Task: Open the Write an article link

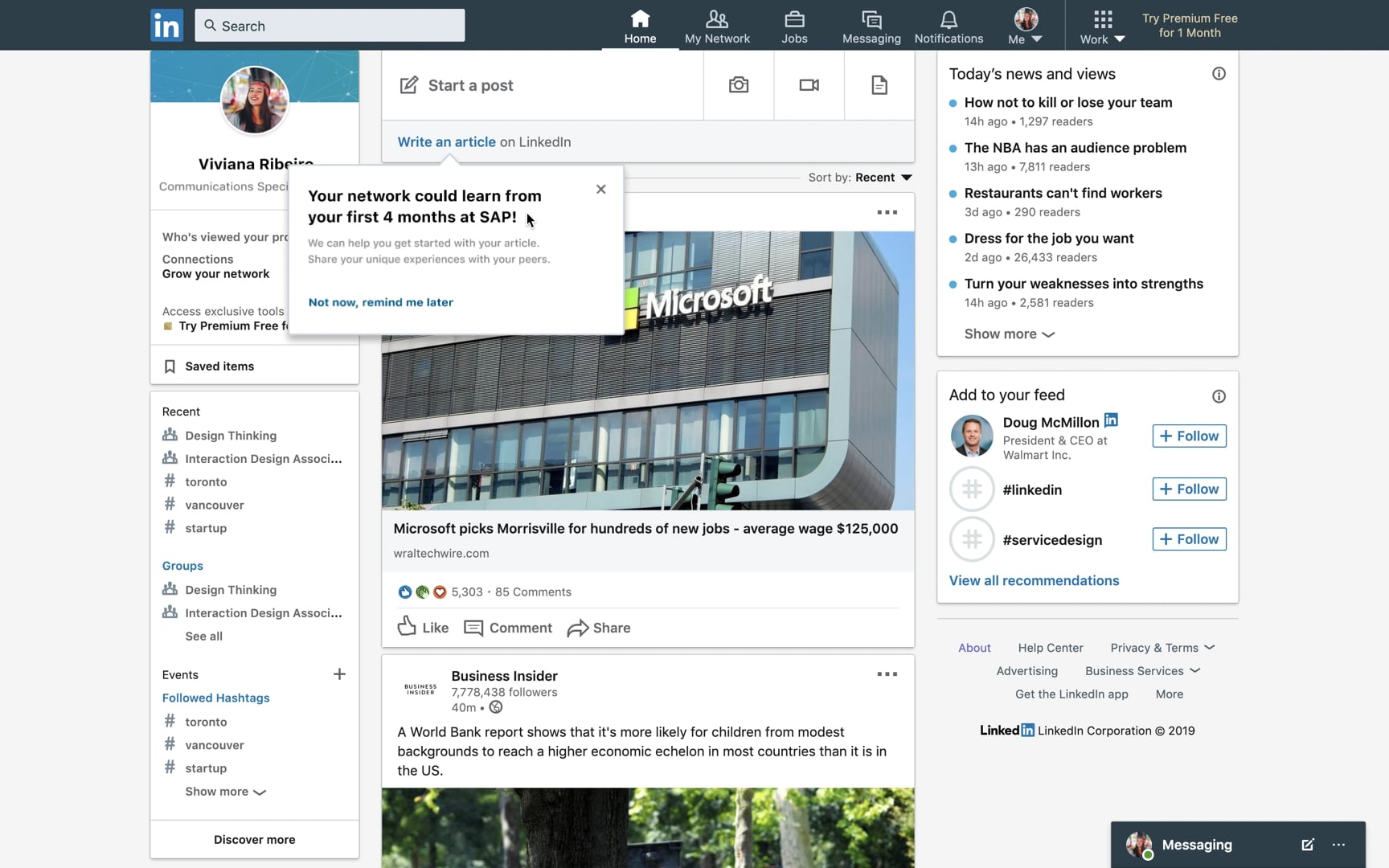Action: [x=446, y=141]
